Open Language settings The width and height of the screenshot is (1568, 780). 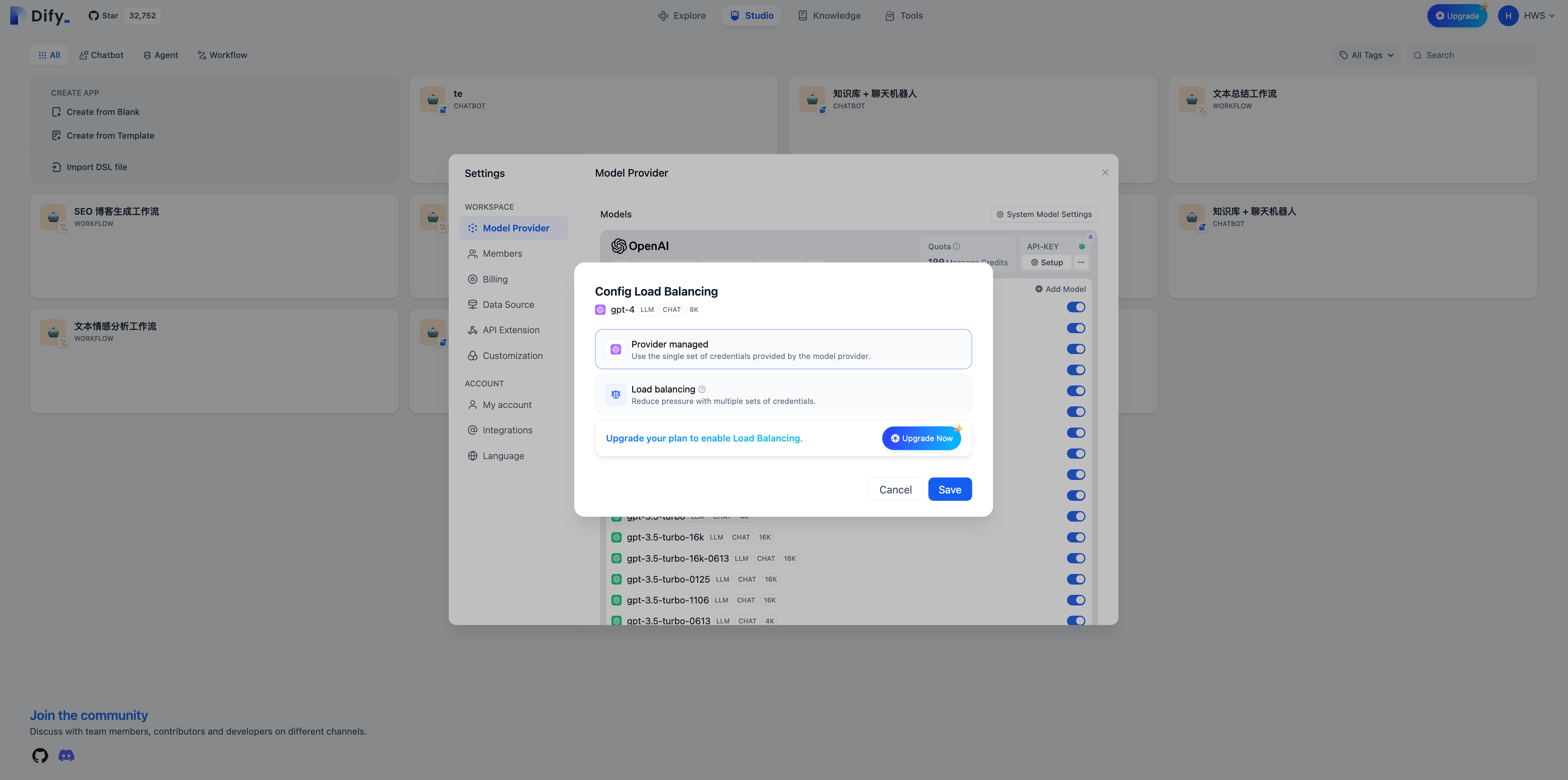point(514,456)
